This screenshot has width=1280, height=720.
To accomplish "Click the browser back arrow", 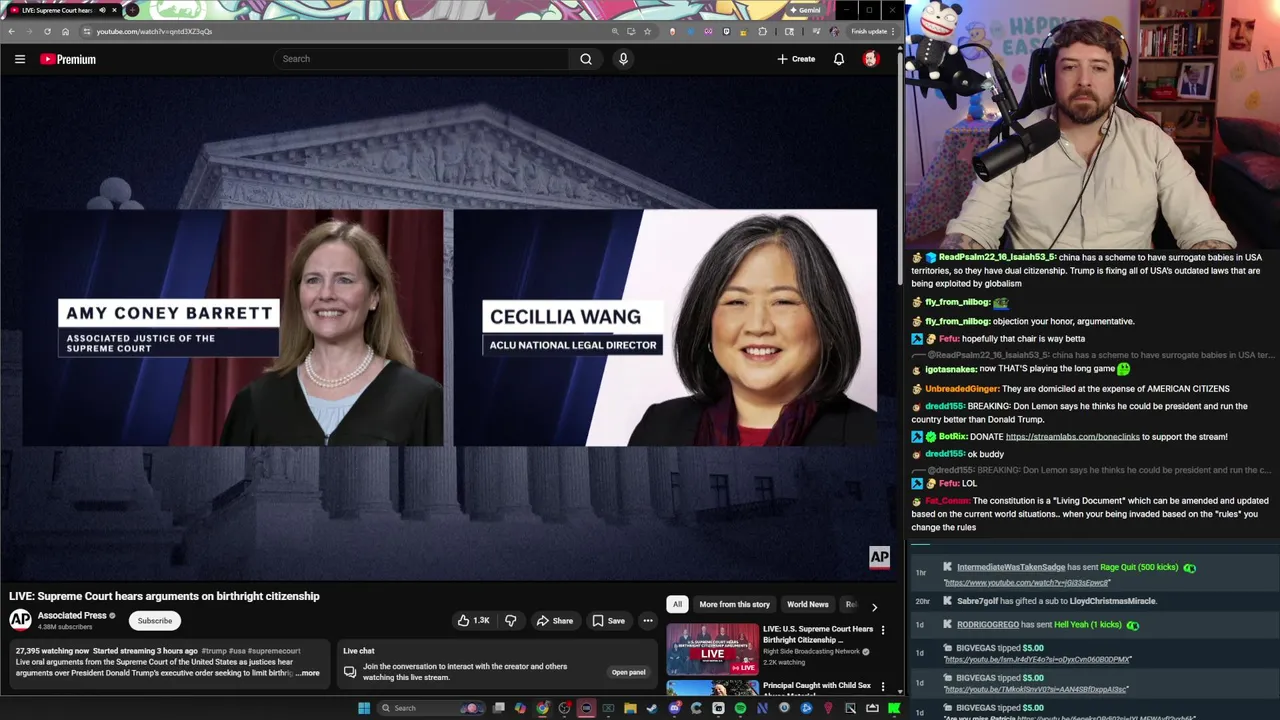I will 11,31.
